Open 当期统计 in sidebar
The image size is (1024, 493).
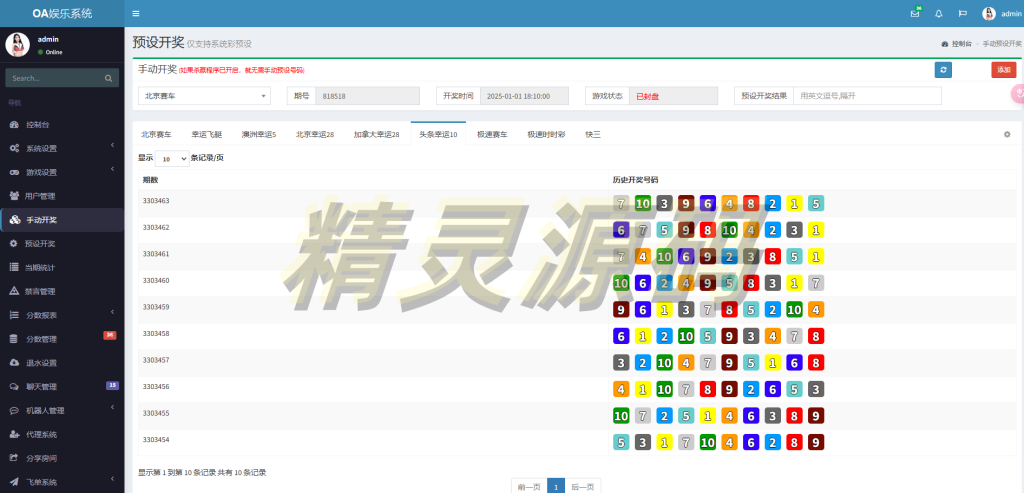click(x=62, y=267)
